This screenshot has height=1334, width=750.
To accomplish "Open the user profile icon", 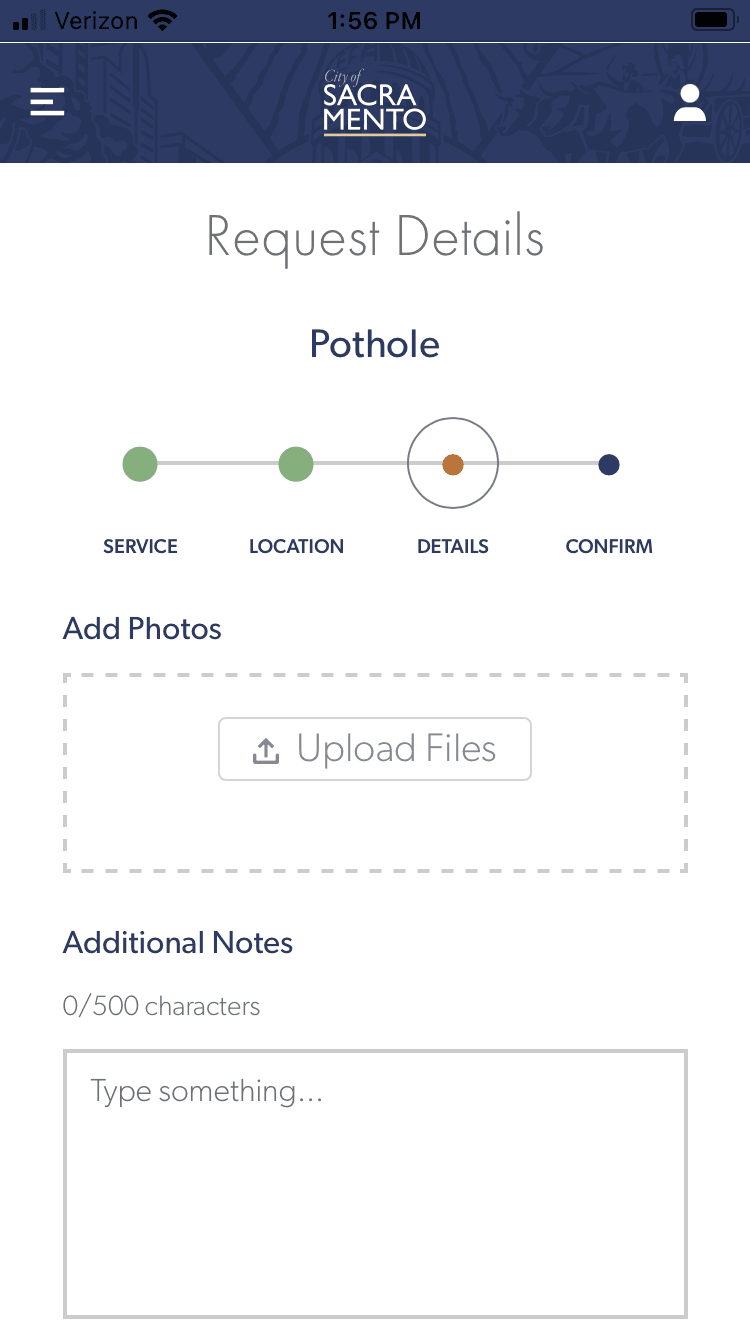I will pos(690,103).
